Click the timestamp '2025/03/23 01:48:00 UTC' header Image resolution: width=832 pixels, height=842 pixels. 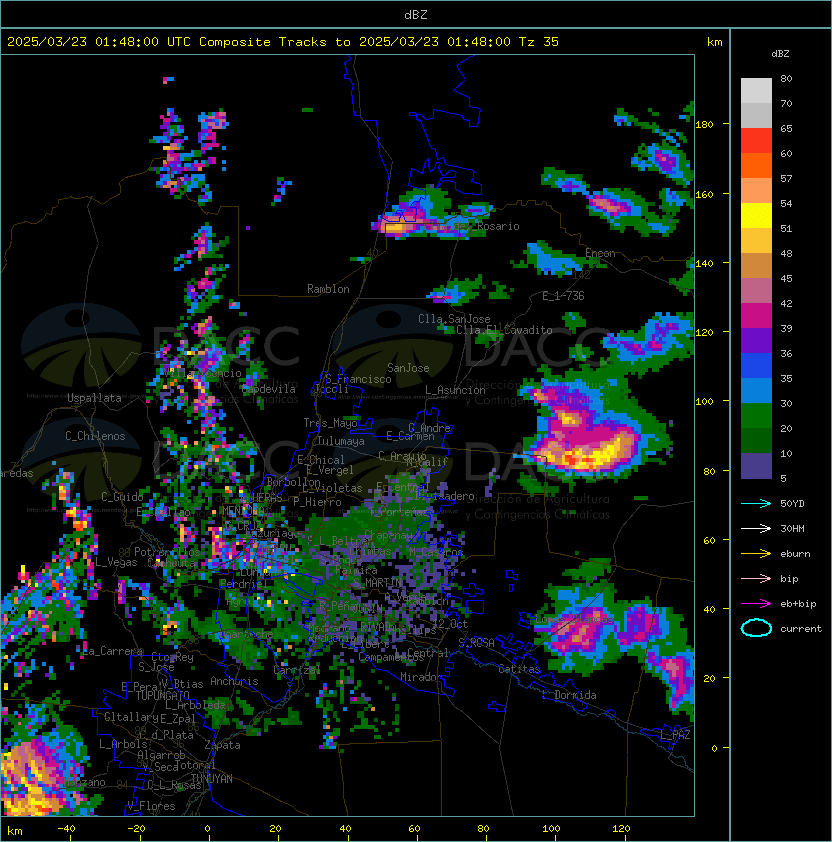99,42
